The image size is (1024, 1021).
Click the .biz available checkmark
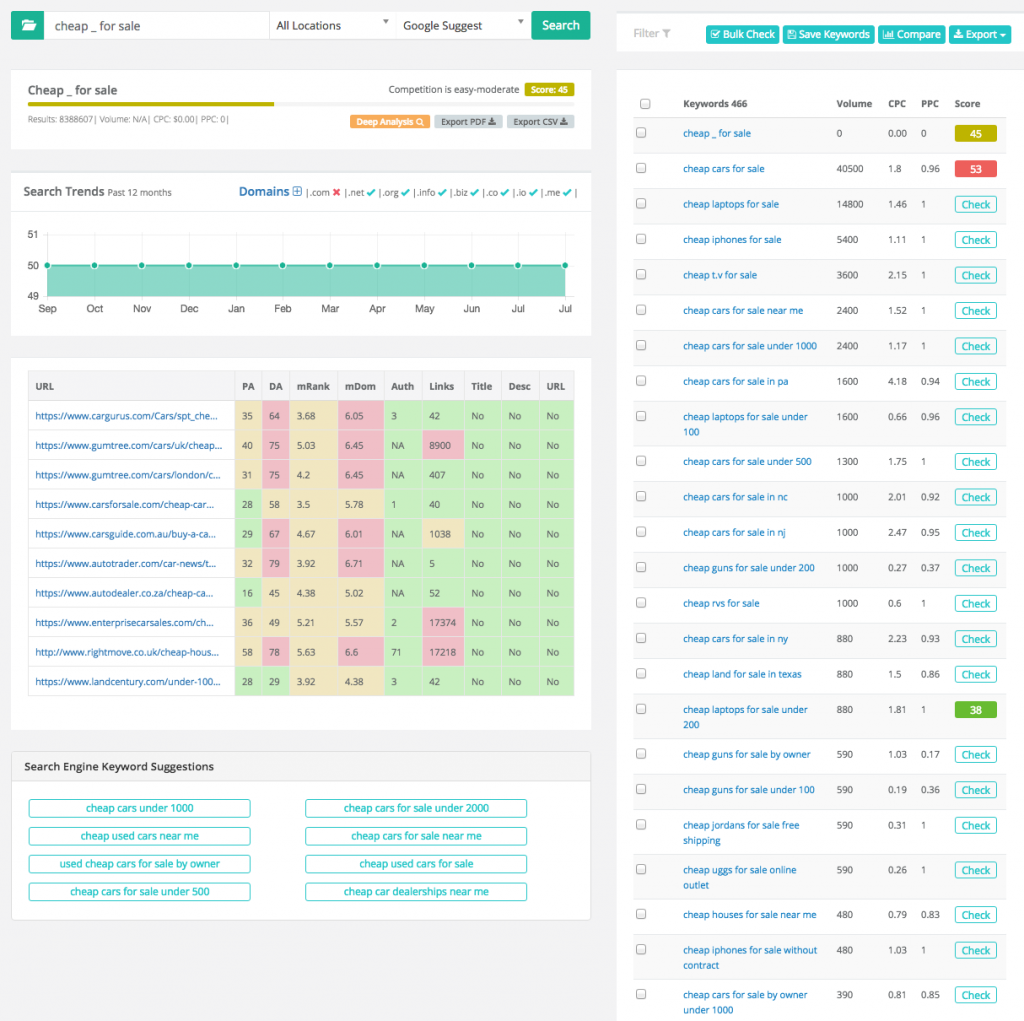[474, 193]
